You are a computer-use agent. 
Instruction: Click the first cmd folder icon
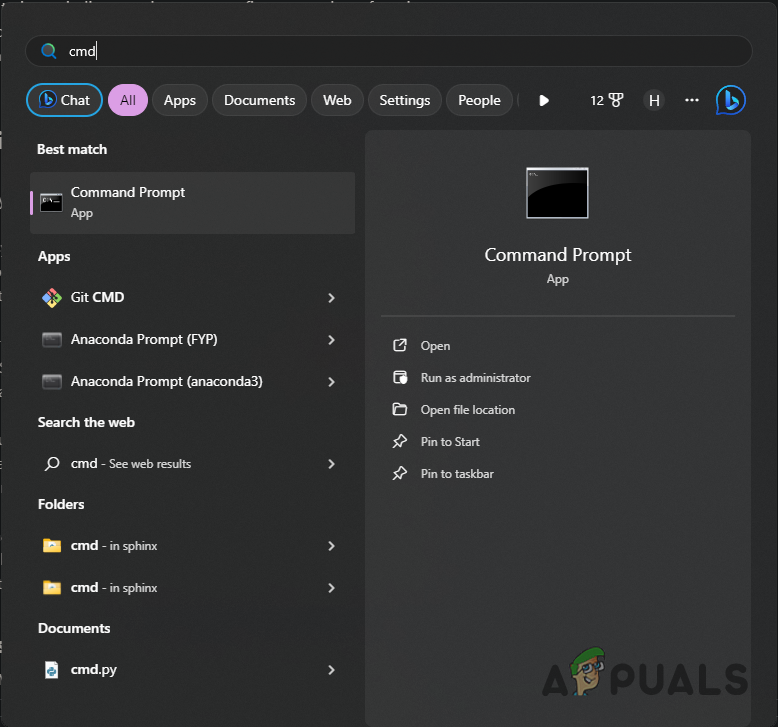point(52,545)
